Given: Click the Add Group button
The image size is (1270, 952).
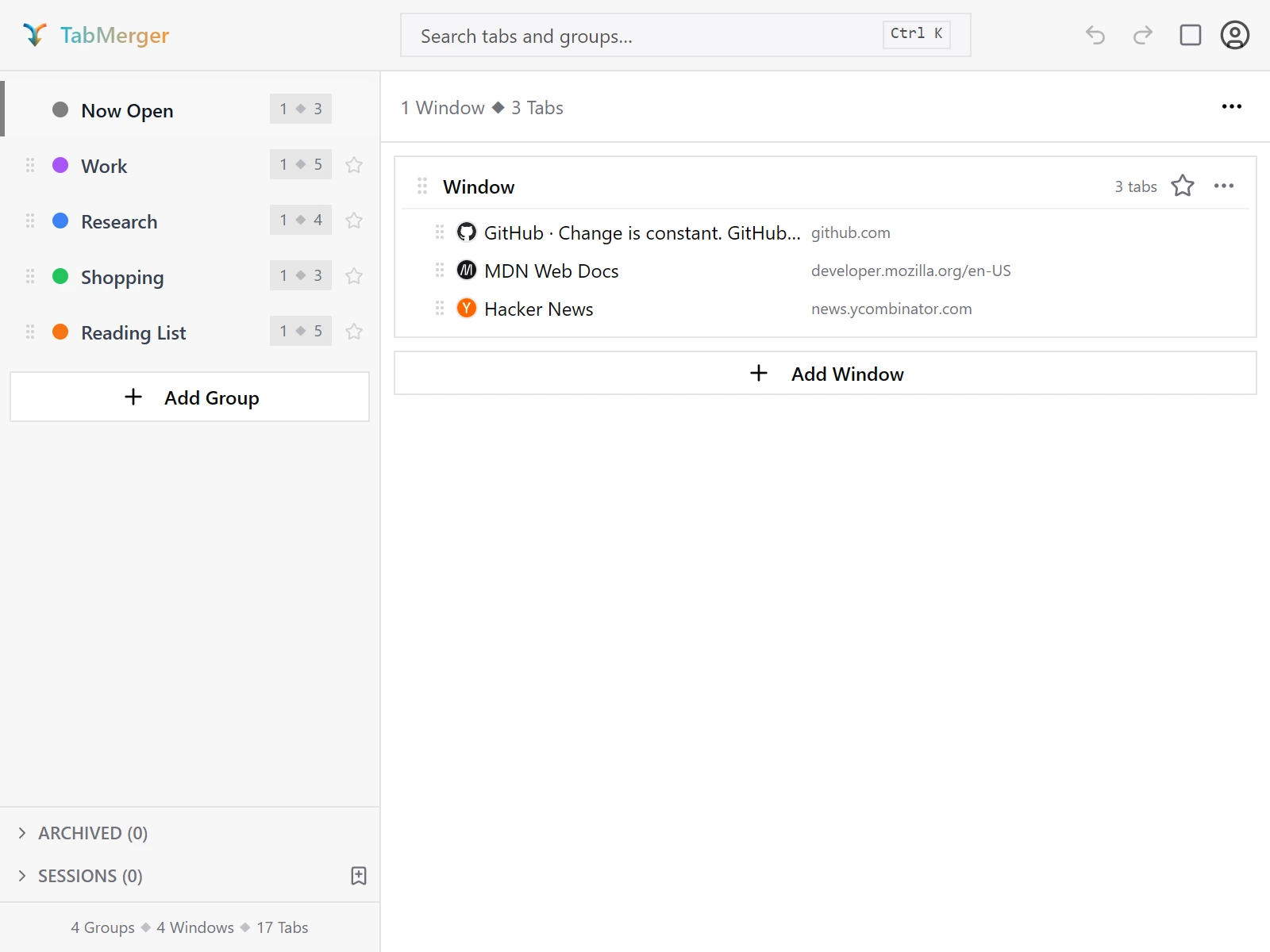Looking at the screenshot, I should [190, 397].
